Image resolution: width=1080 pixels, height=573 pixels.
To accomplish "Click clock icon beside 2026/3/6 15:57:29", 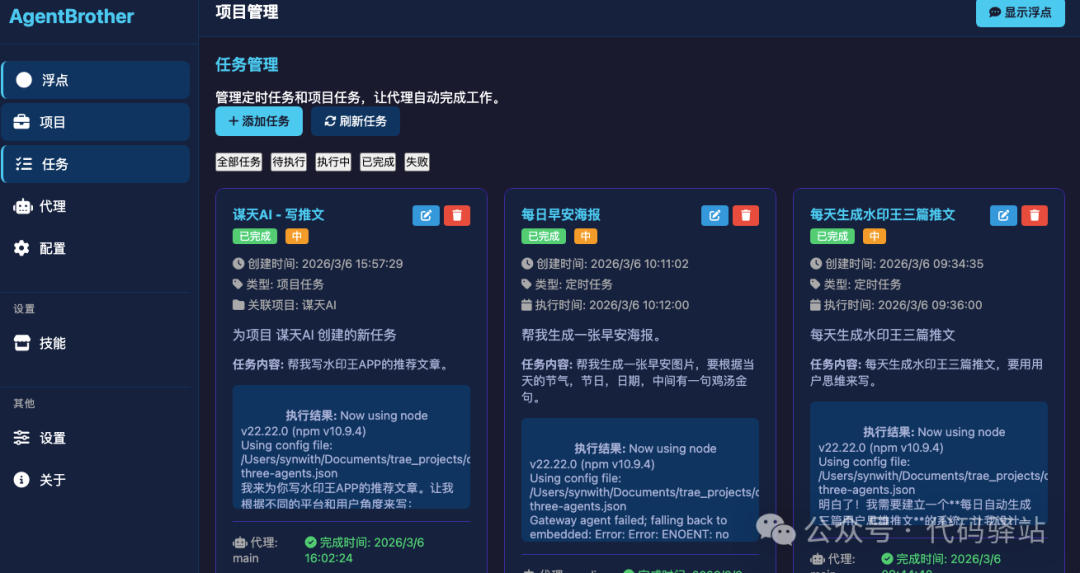I will [238, 263].
